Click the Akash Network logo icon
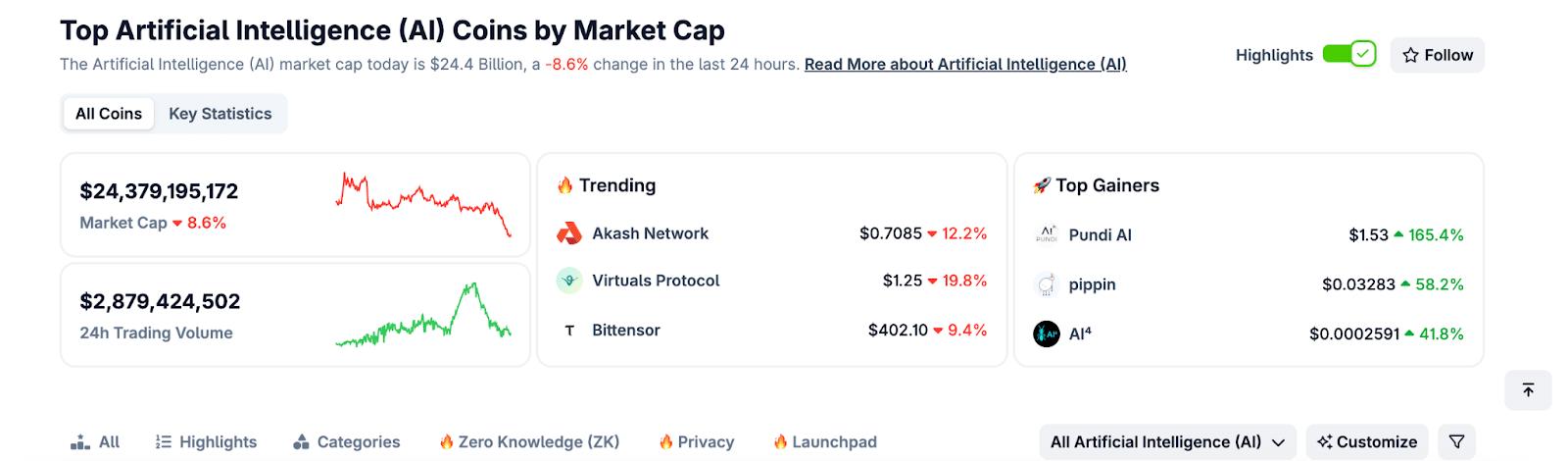This screenshot has height=461, width=1568. pyautogui.click(x=569, y=233)
